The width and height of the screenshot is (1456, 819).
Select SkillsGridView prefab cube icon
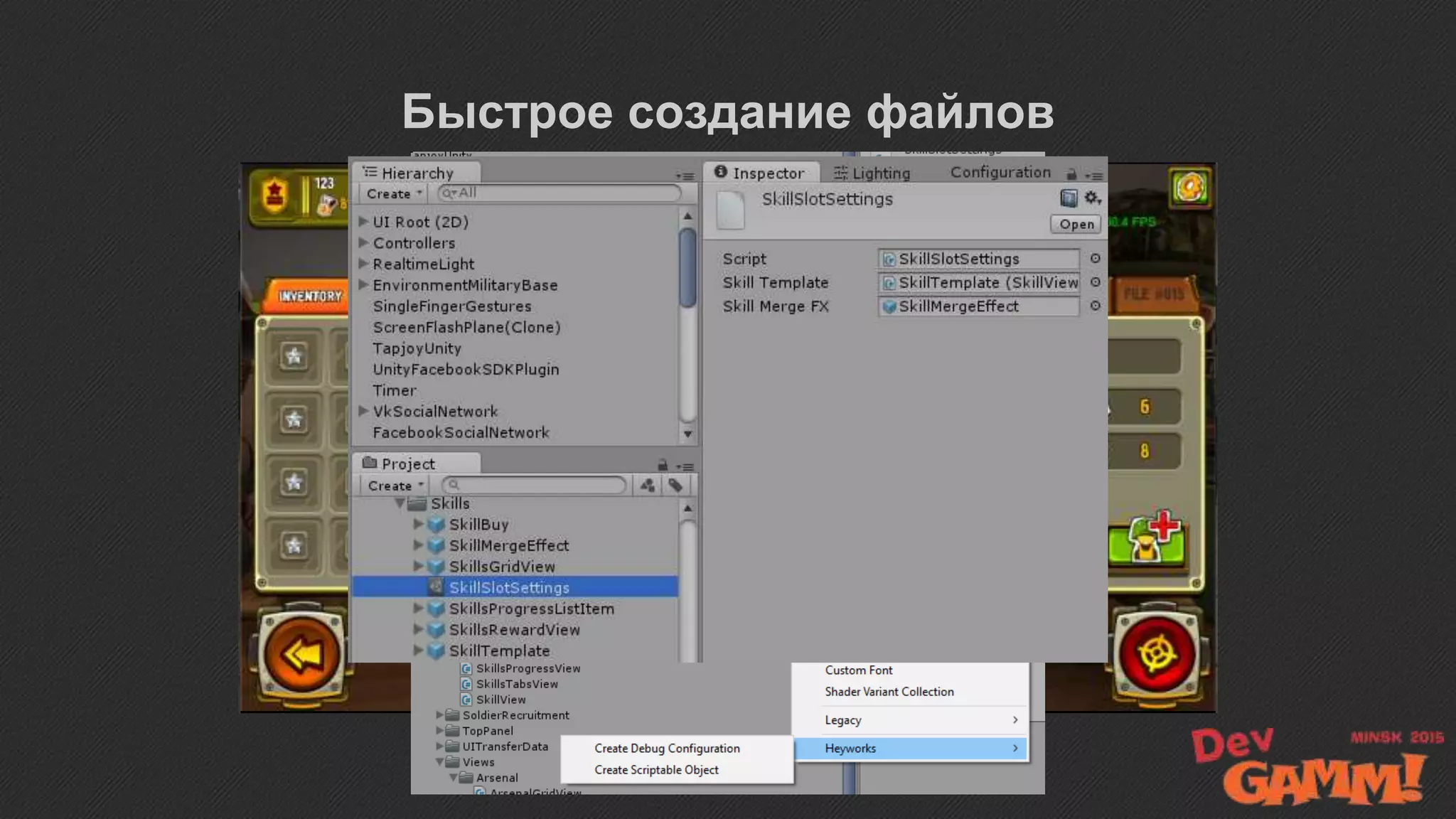point(437,567)
